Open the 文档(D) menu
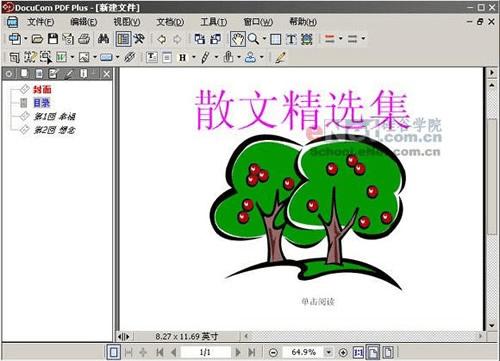Viewport: 500px width, 361px height. click(170, 22)
